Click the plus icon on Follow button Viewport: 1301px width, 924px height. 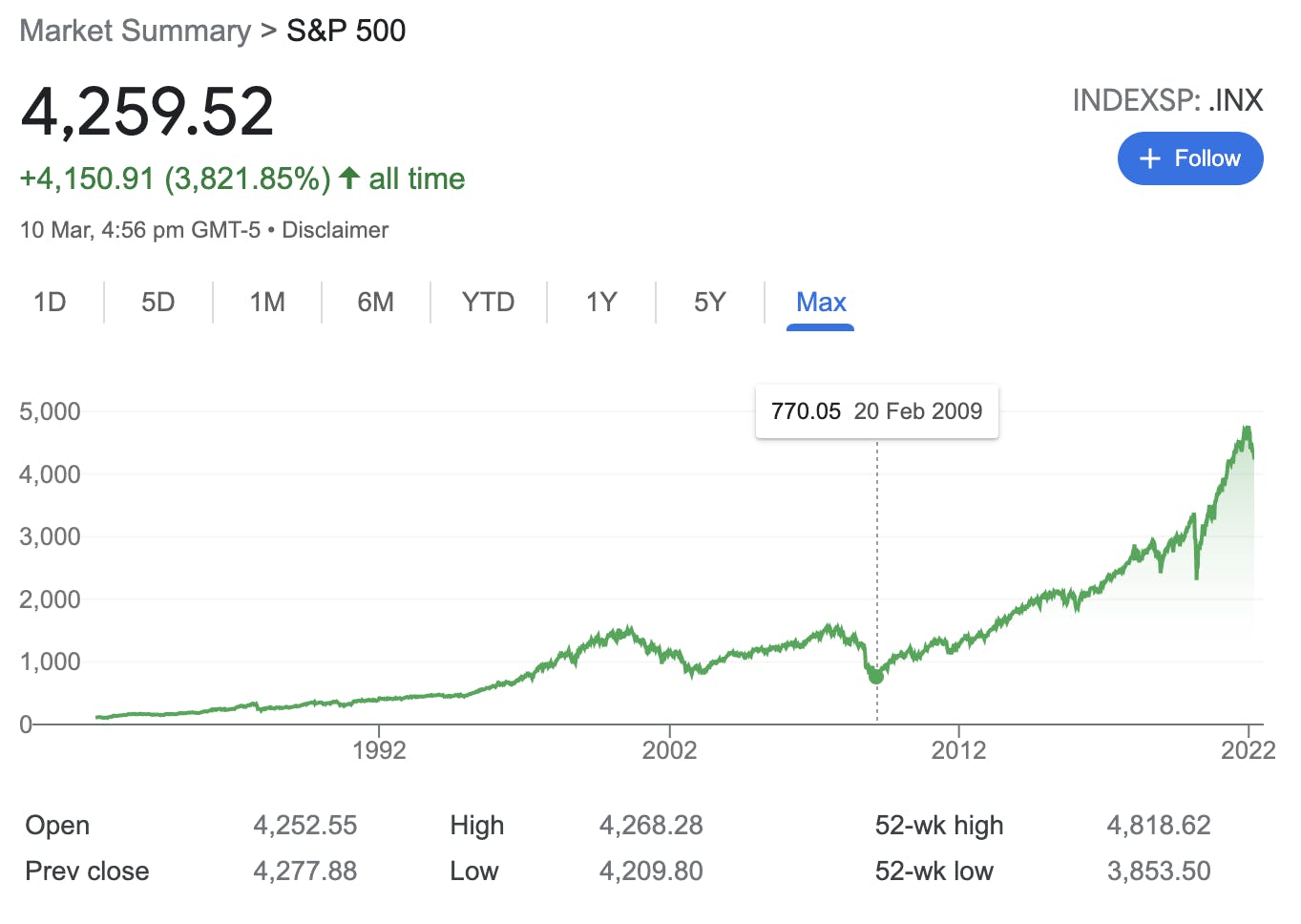pos(1150,158)
